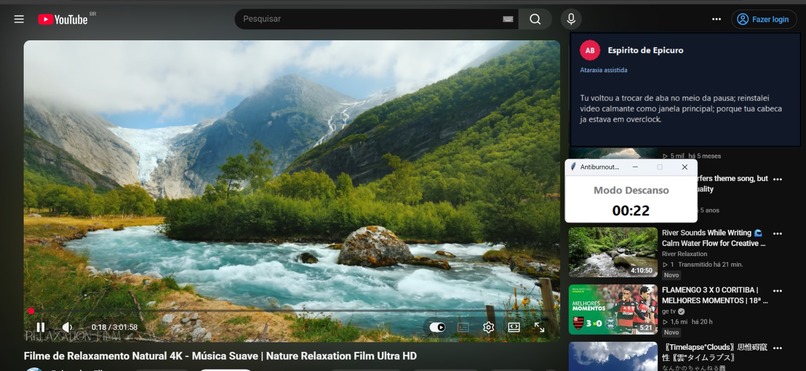The height and width of the screenshot is (371, 806).
Task: Mute the video volume speaker icon
Action: click(67, 327)
